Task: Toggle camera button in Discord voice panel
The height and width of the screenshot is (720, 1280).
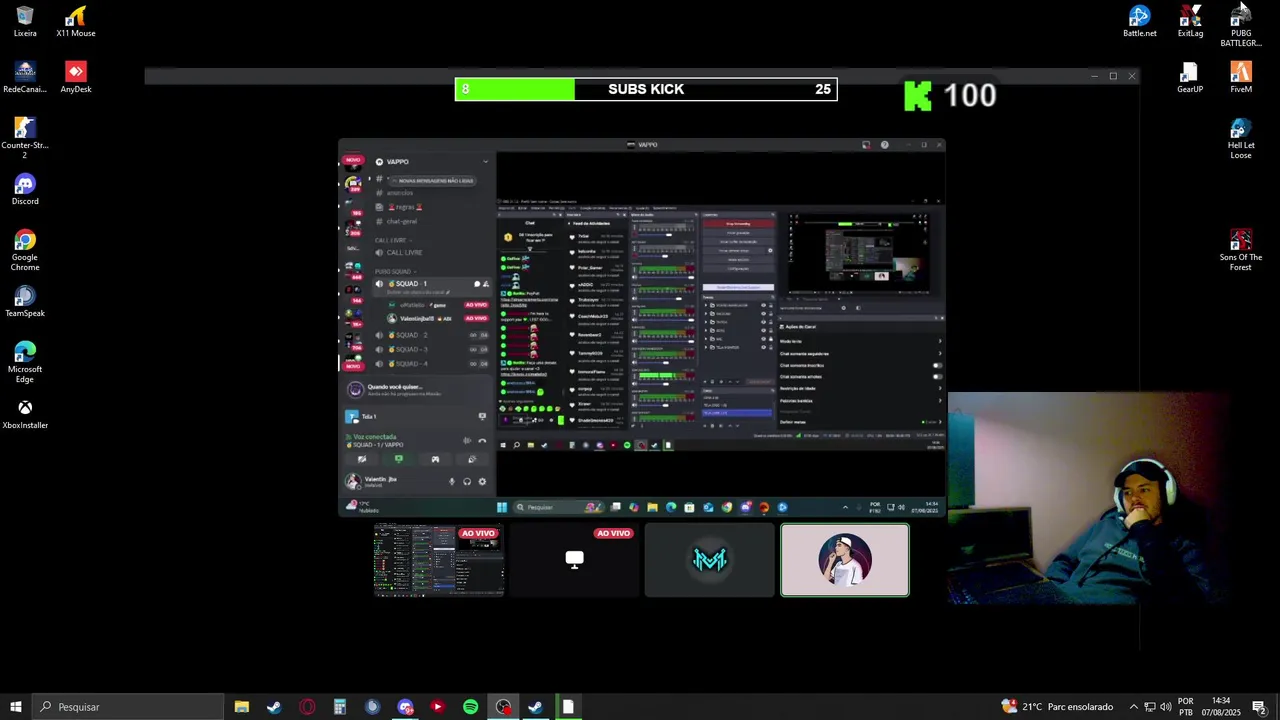Action: (362, 459)
